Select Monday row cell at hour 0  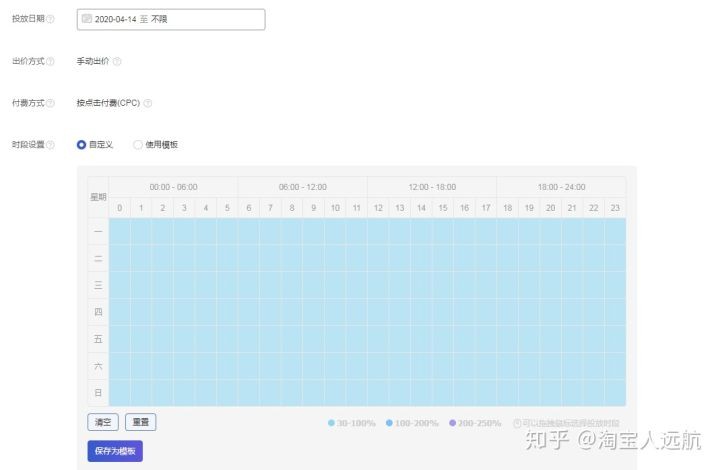(x=120, y=231)
